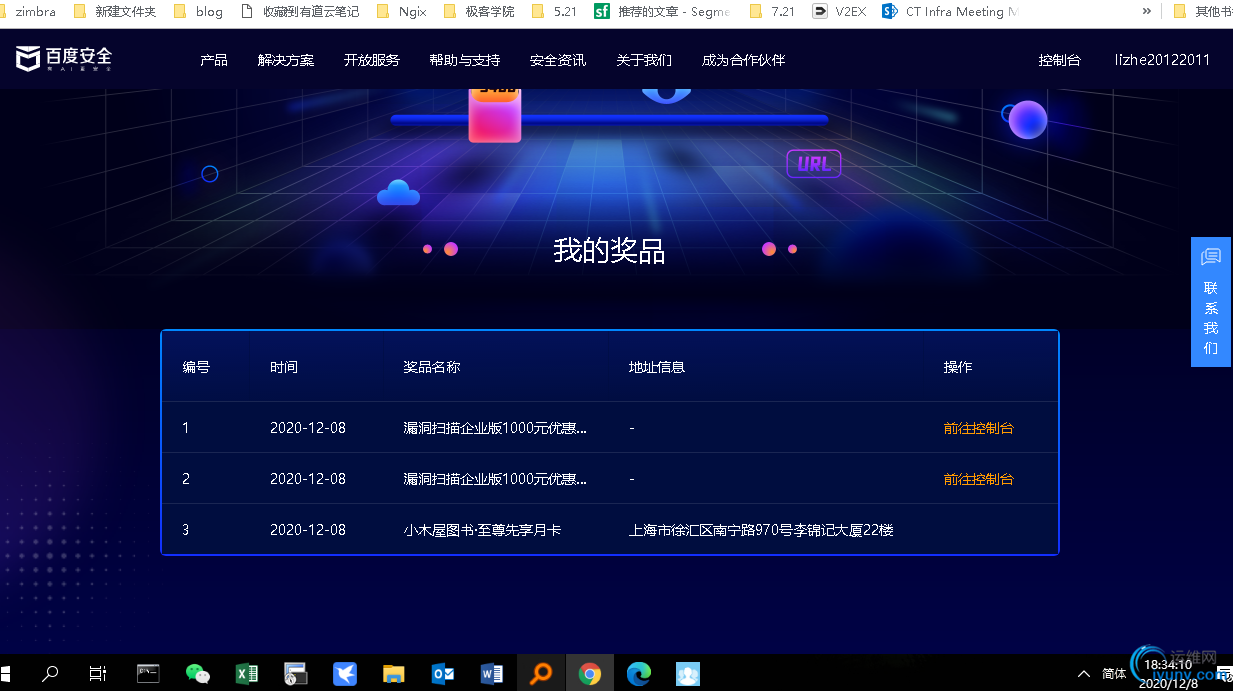Open the CT Infra Meeting bookmark
The width and height of the screenshot is (1233, 691).
[x=951, y=12]
